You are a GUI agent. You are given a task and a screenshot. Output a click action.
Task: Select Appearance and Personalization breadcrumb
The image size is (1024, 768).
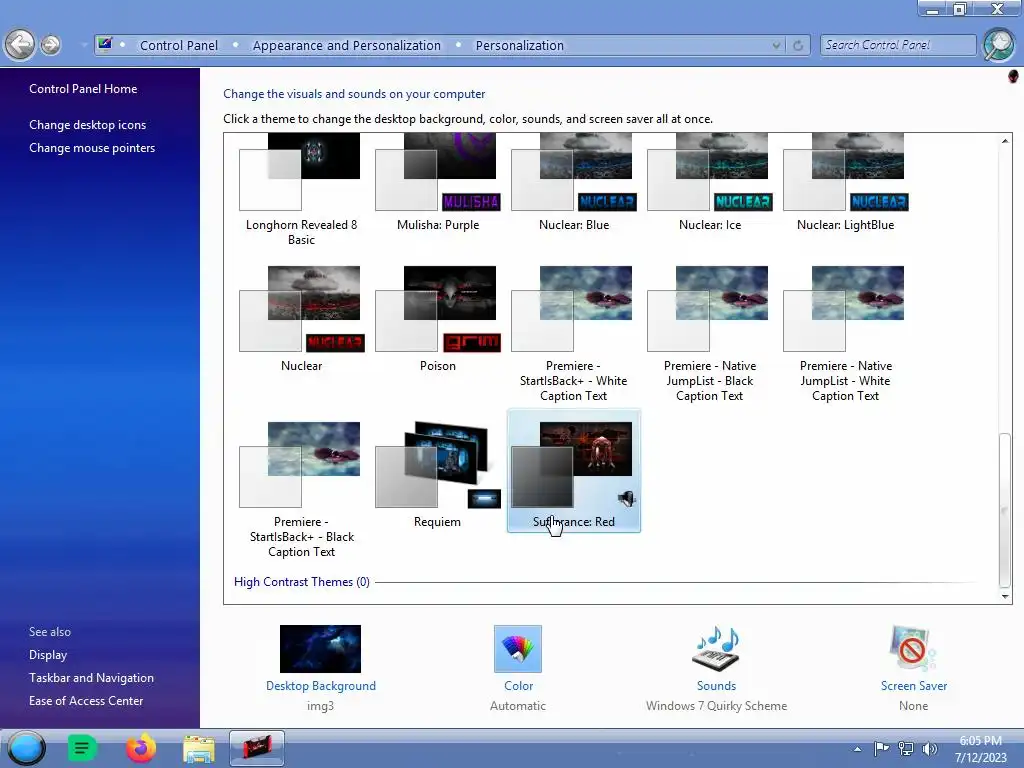(x=347, y=45)
